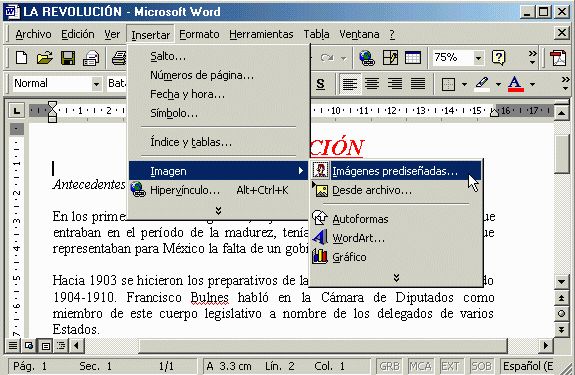575x375 pixels.
Task: Expand the full Insertar menu
Action: [x=218, y=210]
